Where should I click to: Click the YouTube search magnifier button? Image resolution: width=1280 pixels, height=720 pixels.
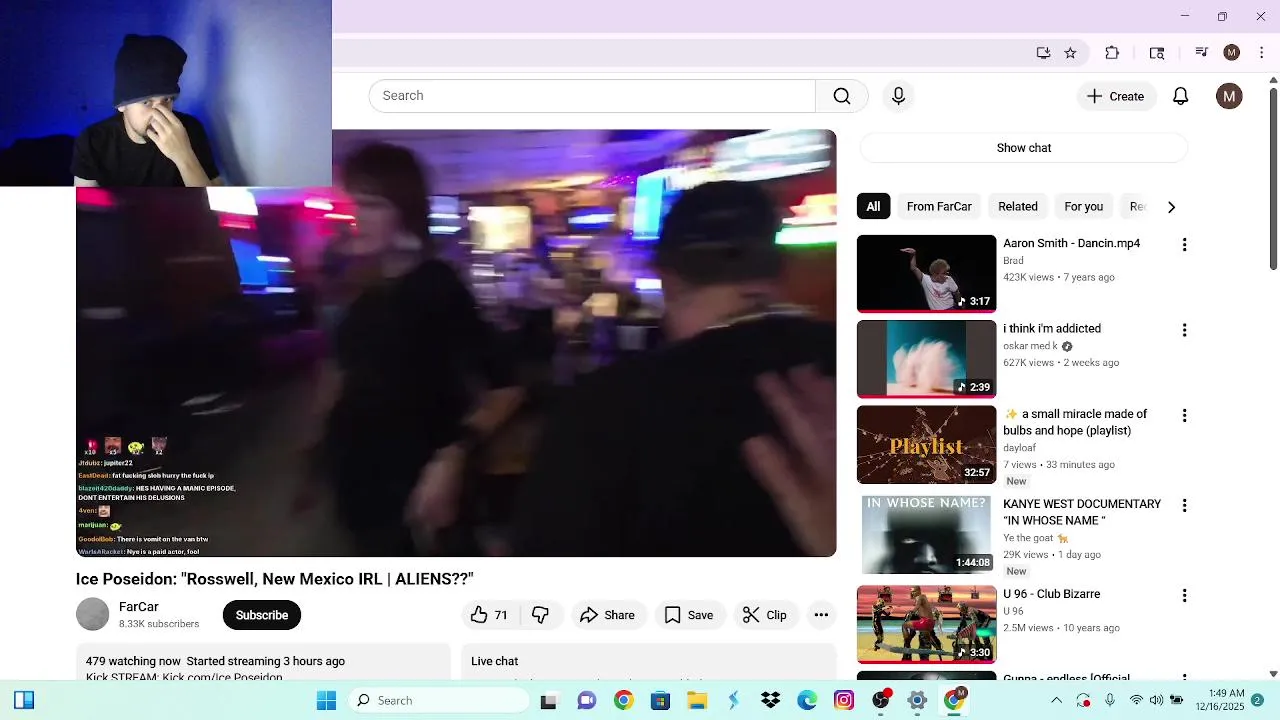tap(842, 96)
